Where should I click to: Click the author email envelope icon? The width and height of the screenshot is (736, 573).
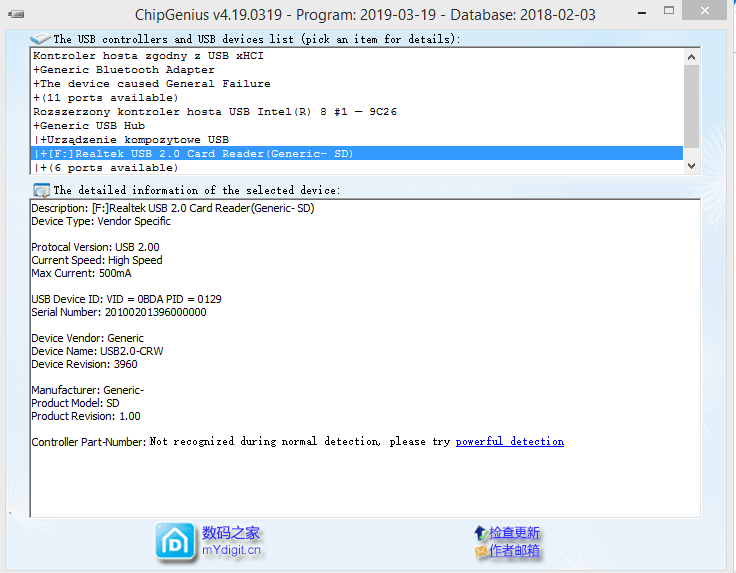481,551
